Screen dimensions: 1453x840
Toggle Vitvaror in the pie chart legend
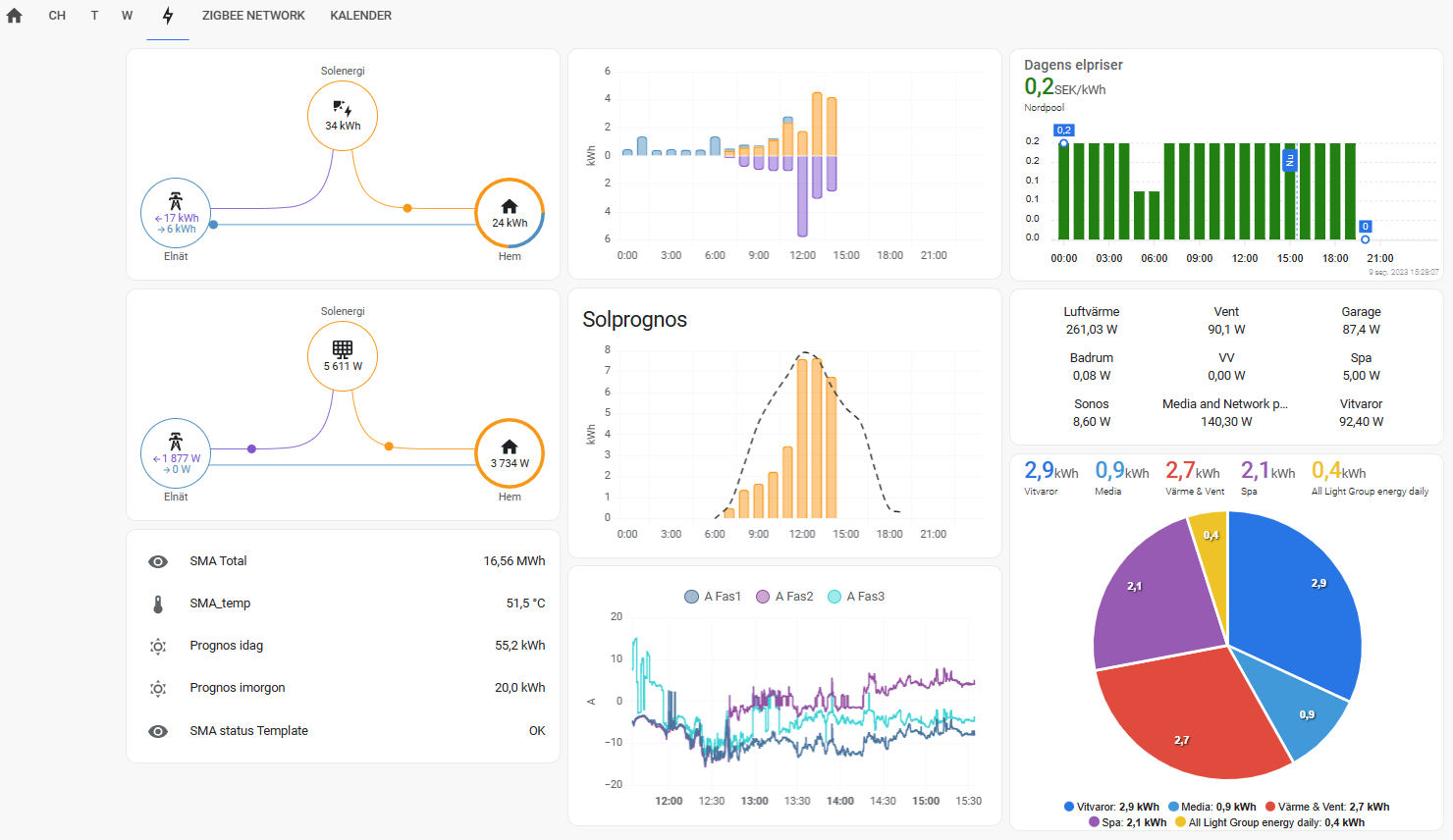1111,808
